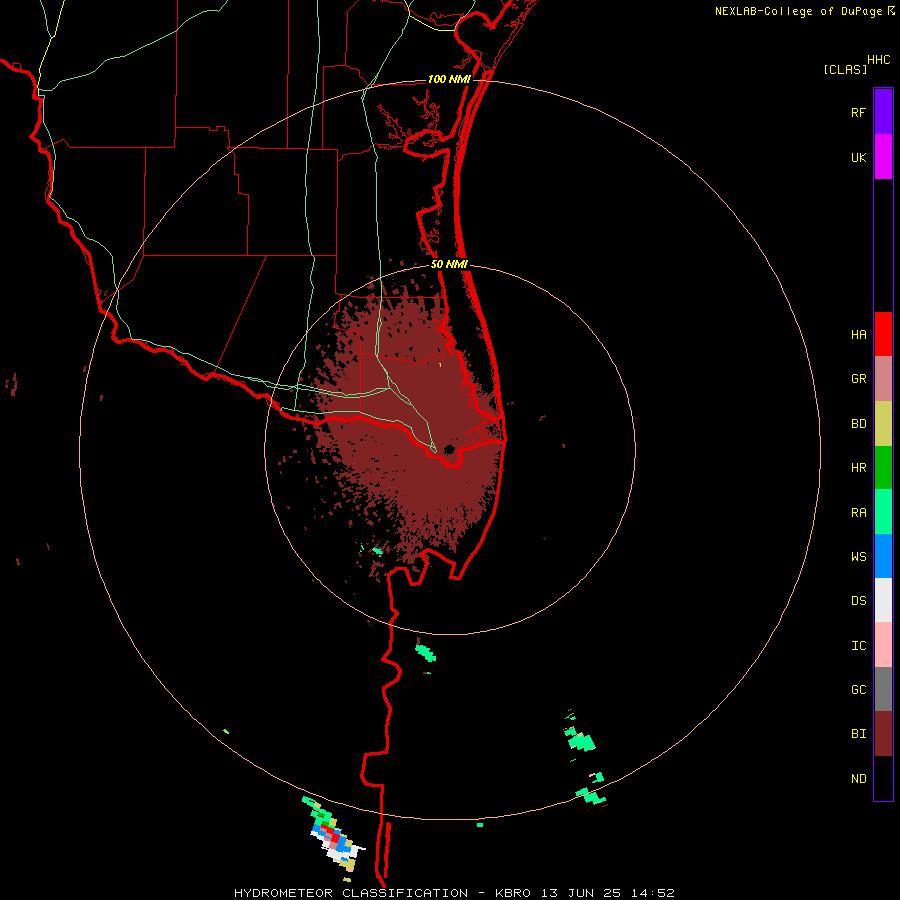The width and height of the screenshot is (900, 900).
Task: Click the DS legend label
Action: pyautogui.click(x=858, y=601)
